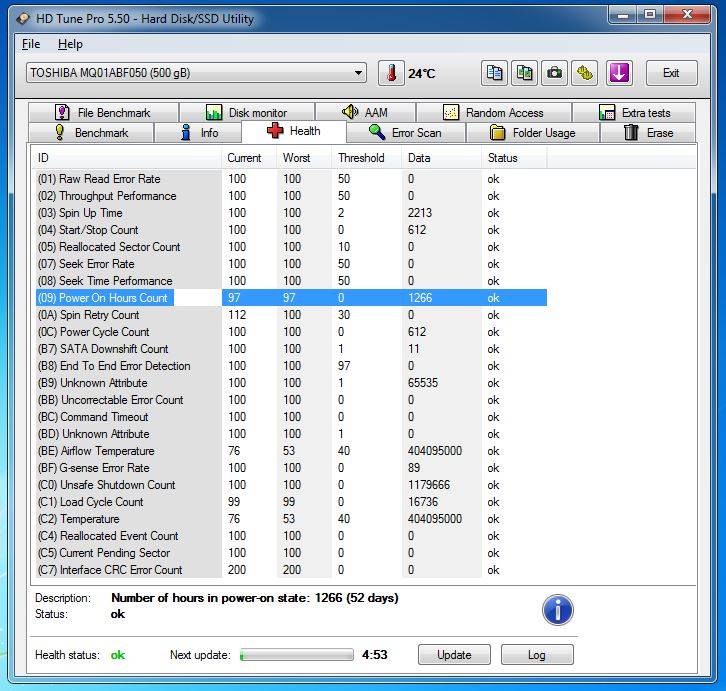
Task: Select the (C1) Load Cycle Count row
Action: (291, 502)
